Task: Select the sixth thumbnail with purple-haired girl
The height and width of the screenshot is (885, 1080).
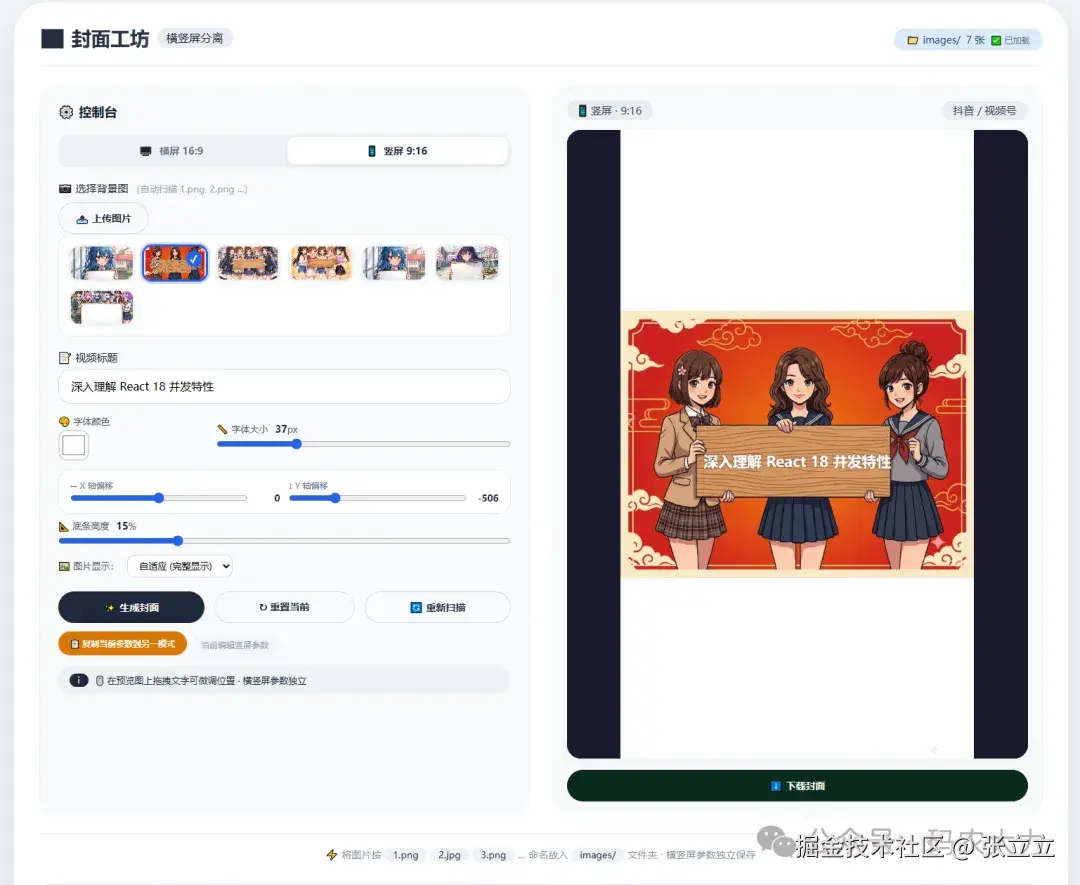Action: click(467, 263)
